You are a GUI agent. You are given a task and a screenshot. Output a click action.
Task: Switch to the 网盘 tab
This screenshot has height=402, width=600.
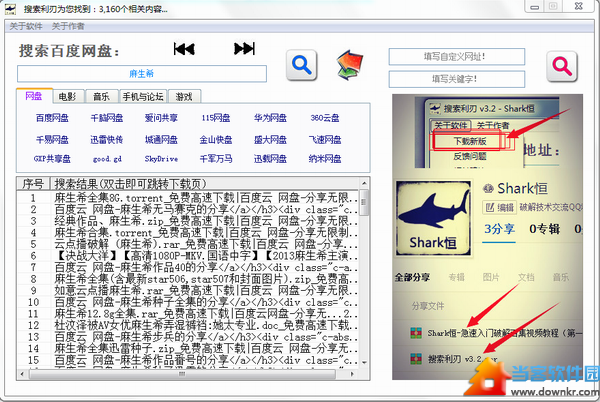34,96
